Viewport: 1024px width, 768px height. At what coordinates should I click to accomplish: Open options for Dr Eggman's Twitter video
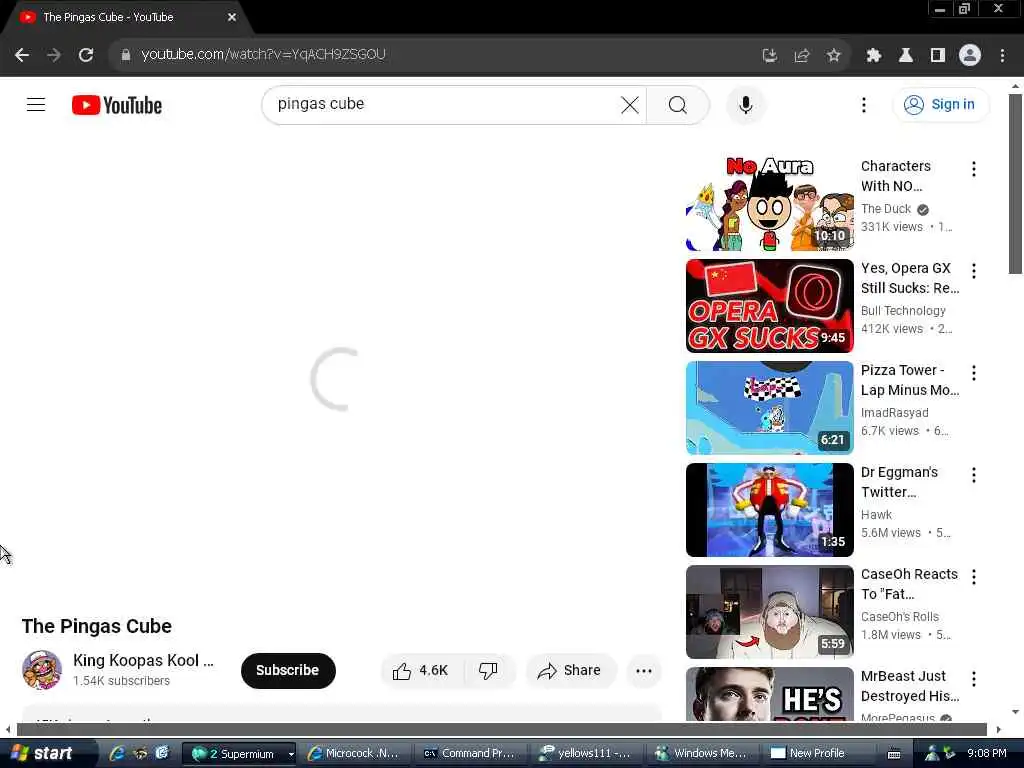pyautogui.click(x=973, y=475)
